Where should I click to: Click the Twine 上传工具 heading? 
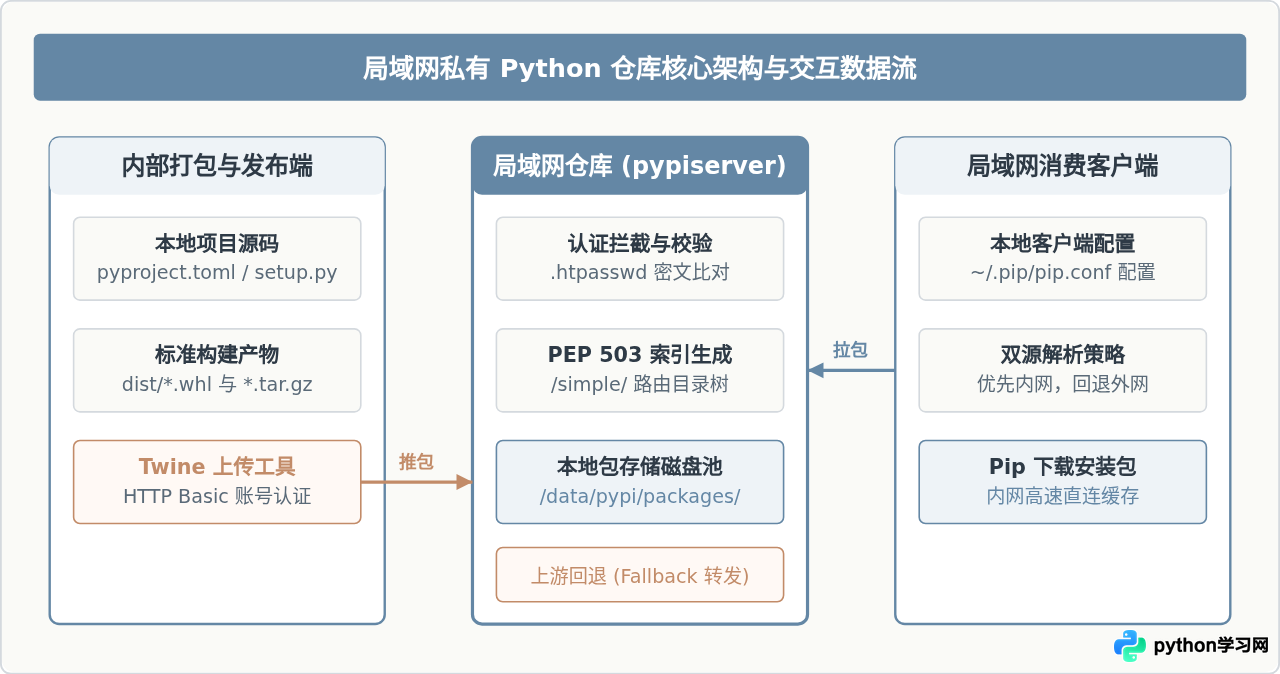tap(217, 467)
